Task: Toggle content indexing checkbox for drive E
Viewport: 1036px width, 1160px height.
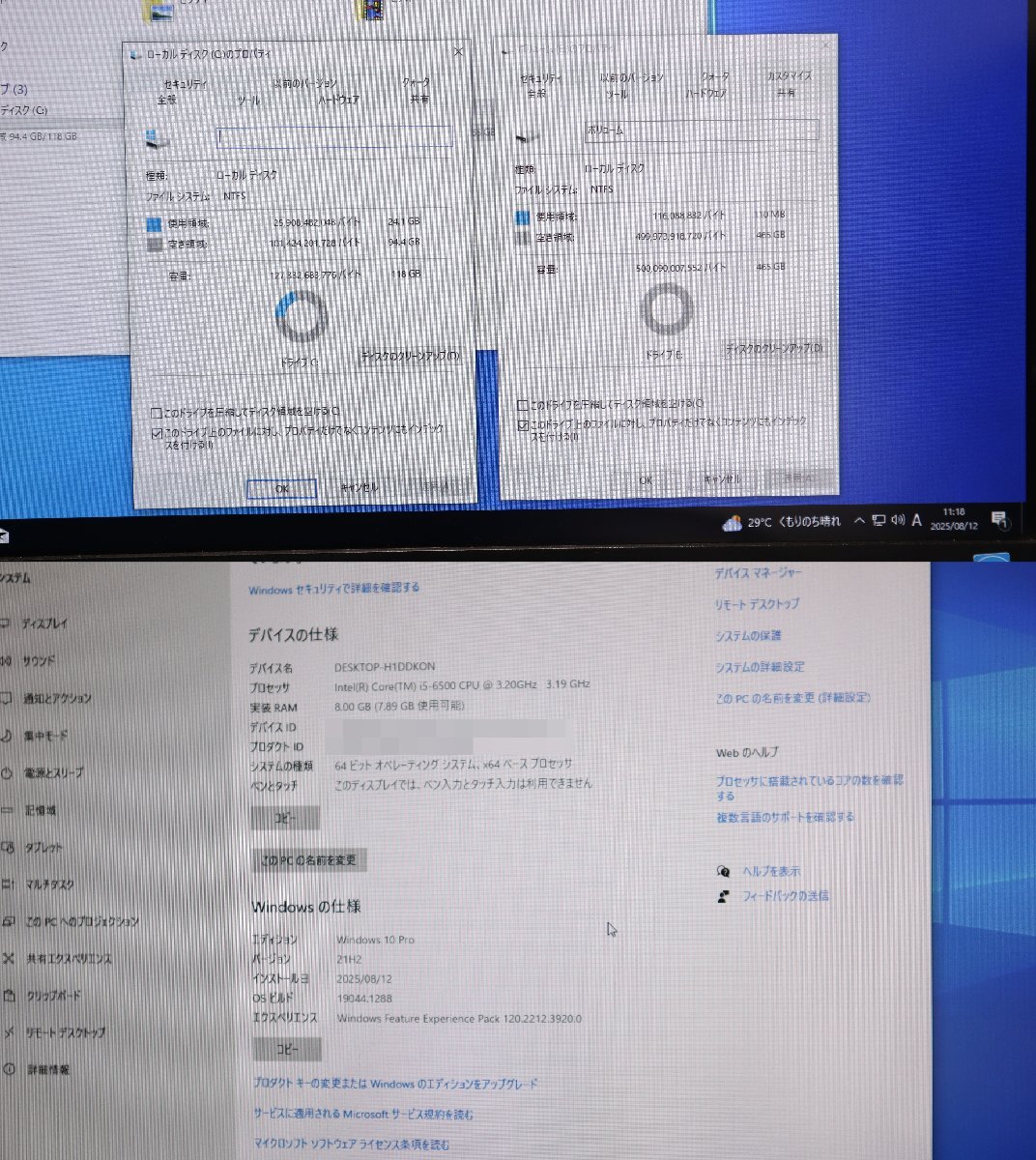Action: click(x=523, y=425)
